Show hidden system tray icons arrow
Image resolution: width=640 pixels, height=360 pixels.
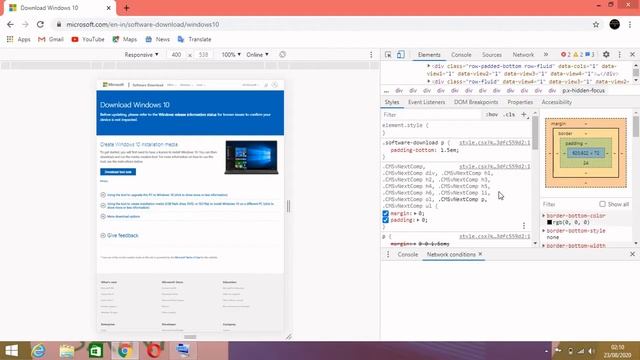click(x=546, y=351)
